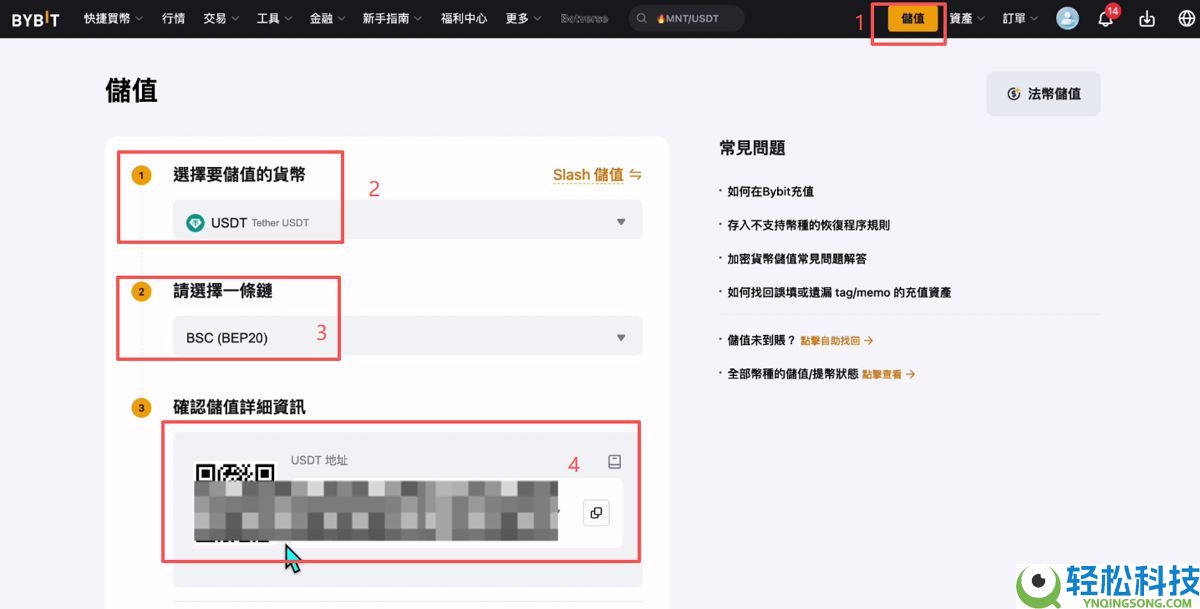Open the download app icon

pyautogui.click(x=1146, y=18)
